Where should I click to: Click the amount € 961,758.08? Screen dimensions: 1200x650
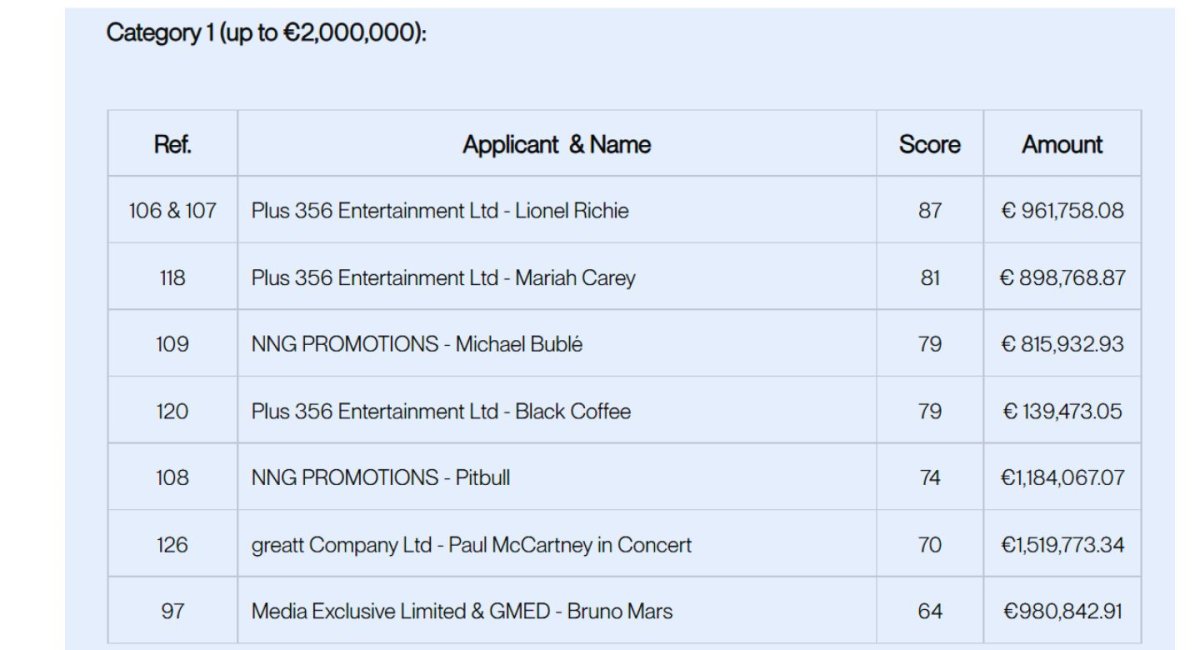point(1062,211)
